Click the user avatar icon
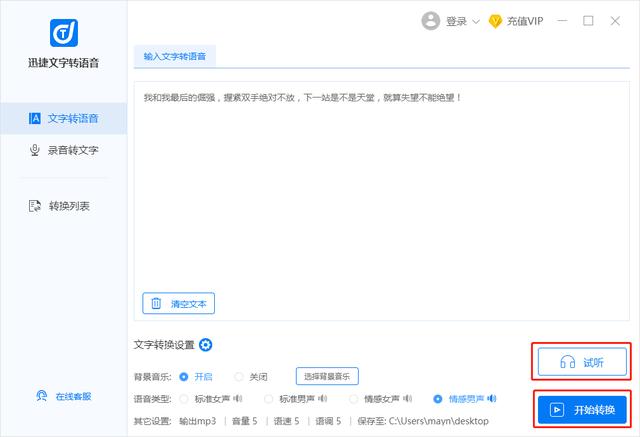The width and height of the screenshot is (640, 437). point(431,20)
